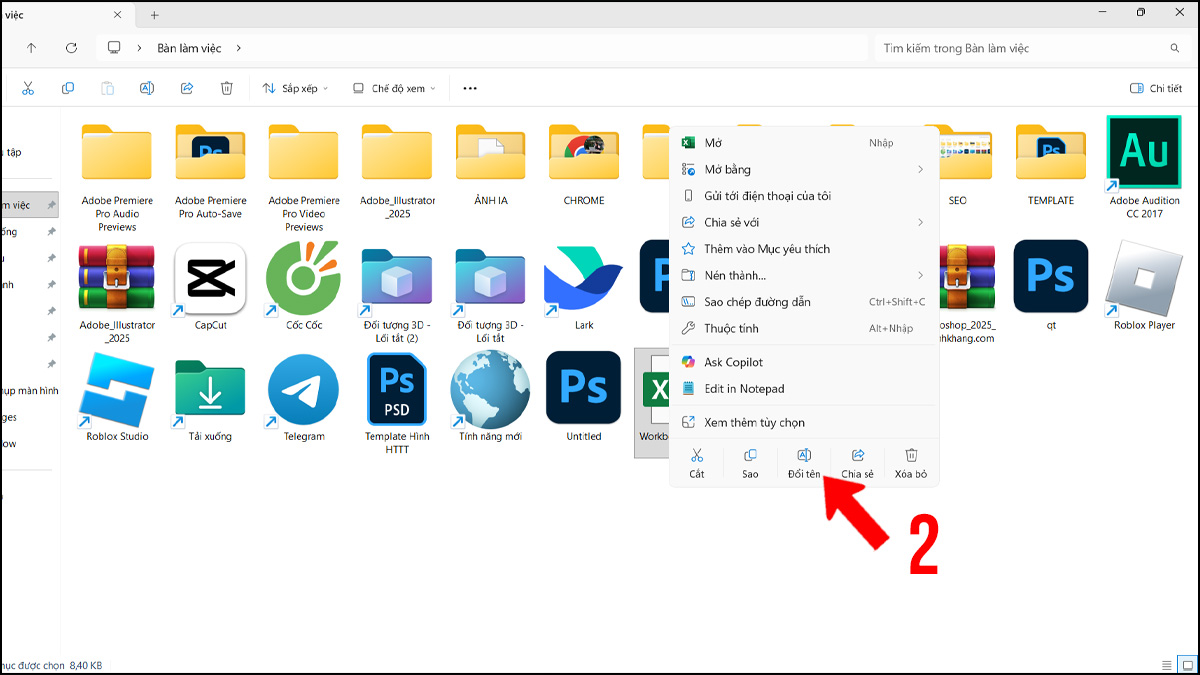Viewport: 1200px width, 675px height.
Task: Switch to details list view in status bar
Action: pos(1167,665)
